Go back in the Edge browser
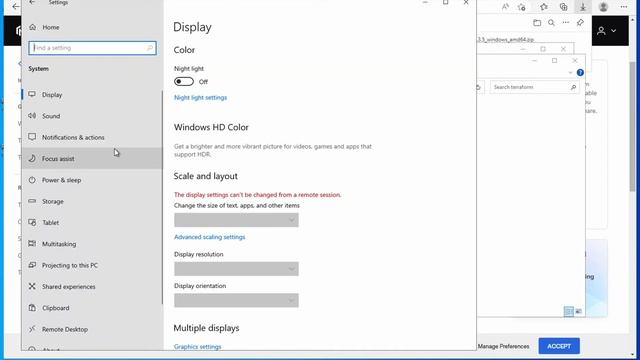Viewport: 640px width, 360px height. click(x=15, y=7)
